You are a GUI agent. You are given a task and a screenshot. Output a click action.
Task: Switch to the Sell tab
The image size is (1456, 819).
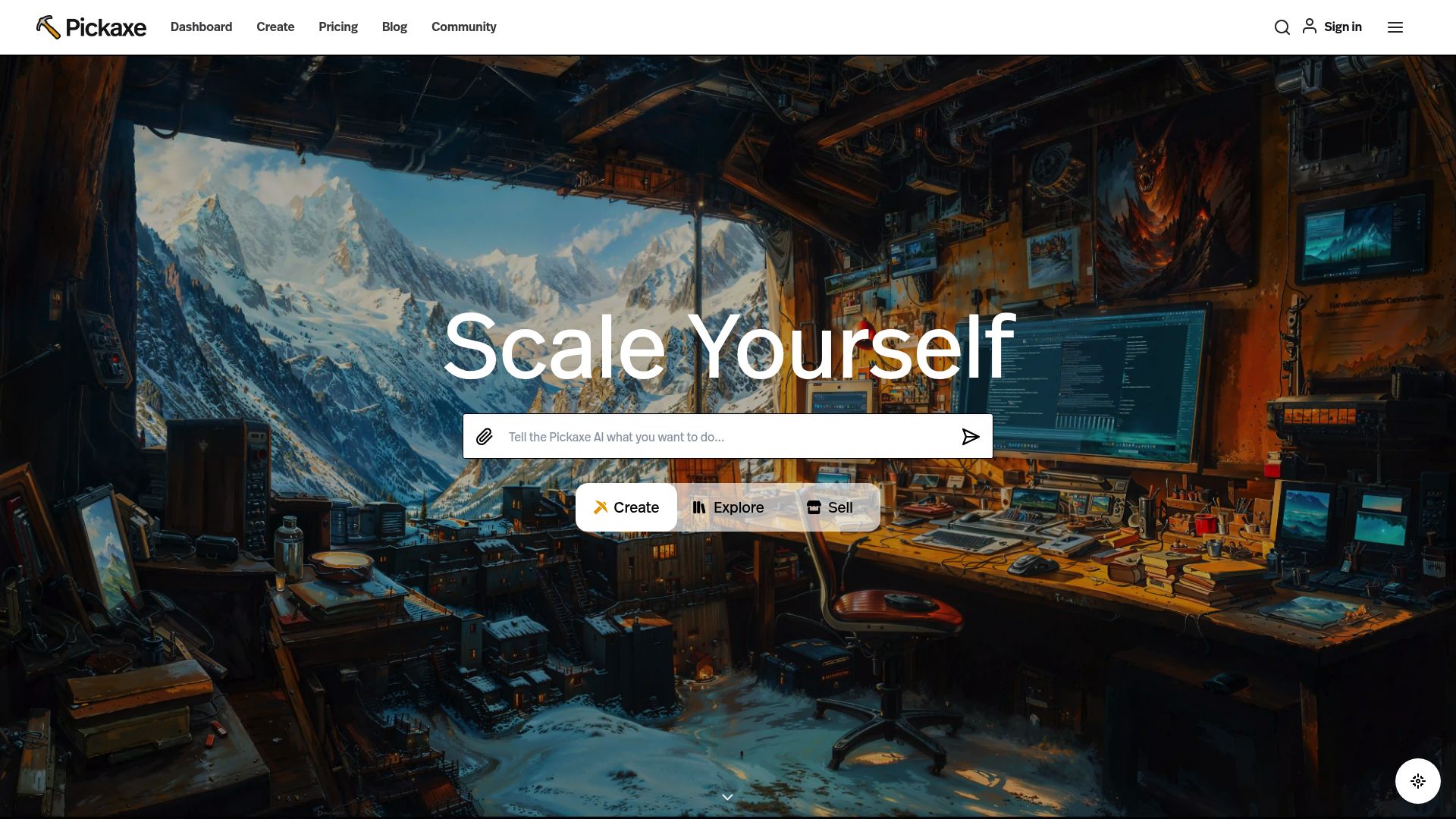[830, 507]
